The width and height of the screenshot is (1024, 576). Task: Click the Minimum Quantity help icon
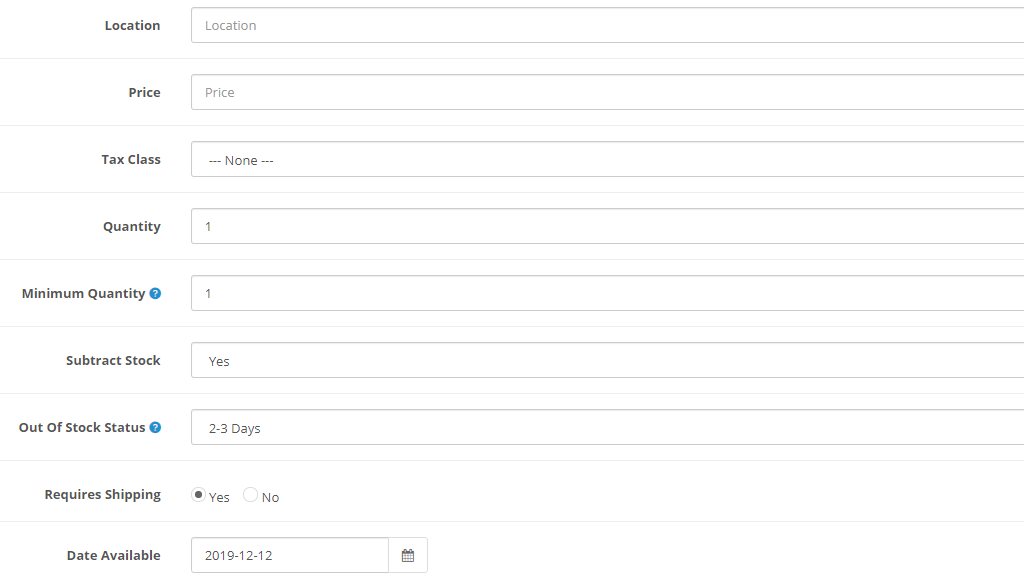coord(156,293)
